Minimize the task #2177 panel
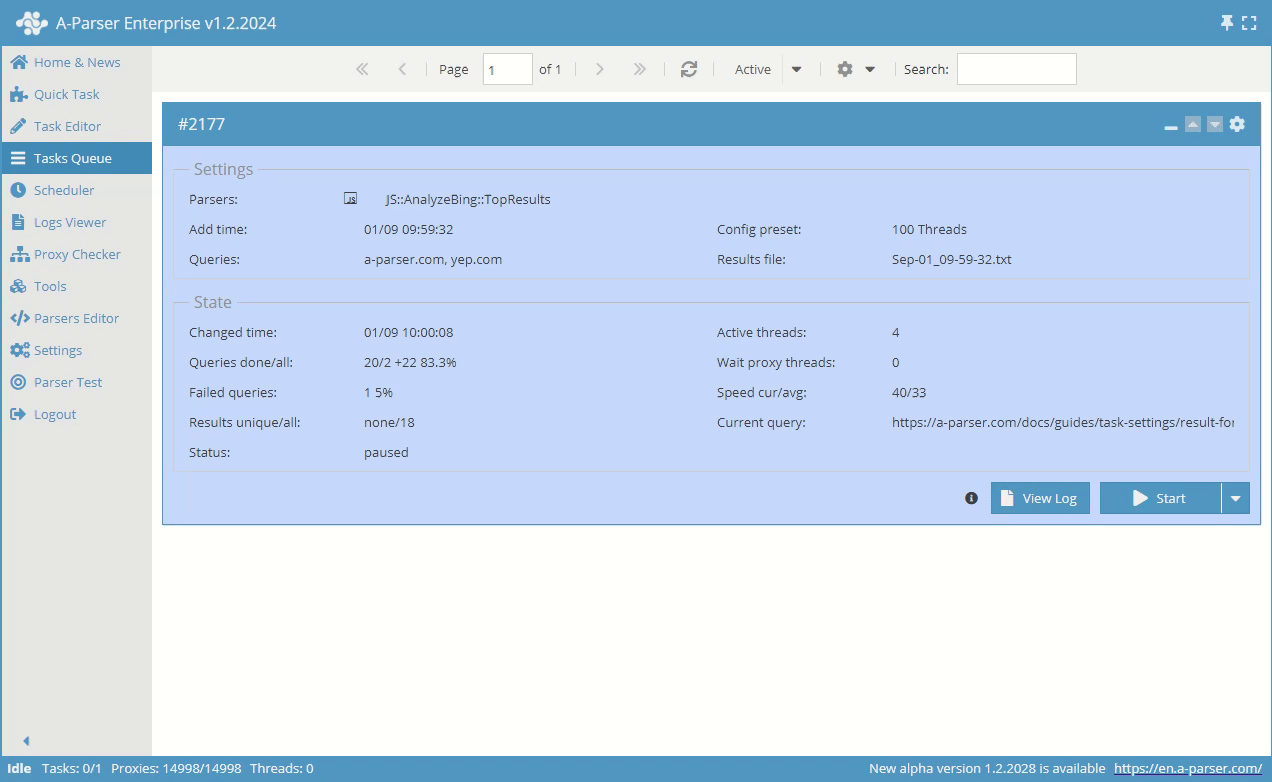This screenshot has width=1272, height=782. tap(1171, 126)
